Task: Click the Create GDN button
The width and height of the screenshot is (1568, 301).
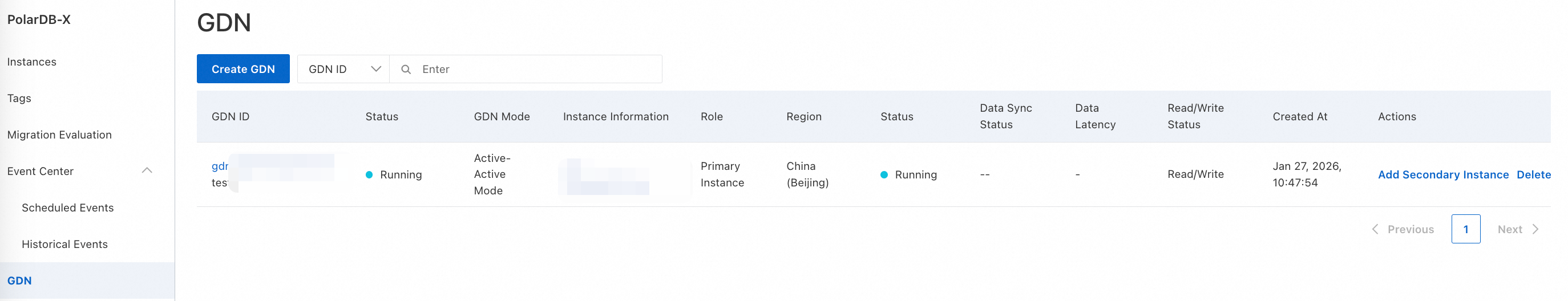Action: (x=243, y=70)
